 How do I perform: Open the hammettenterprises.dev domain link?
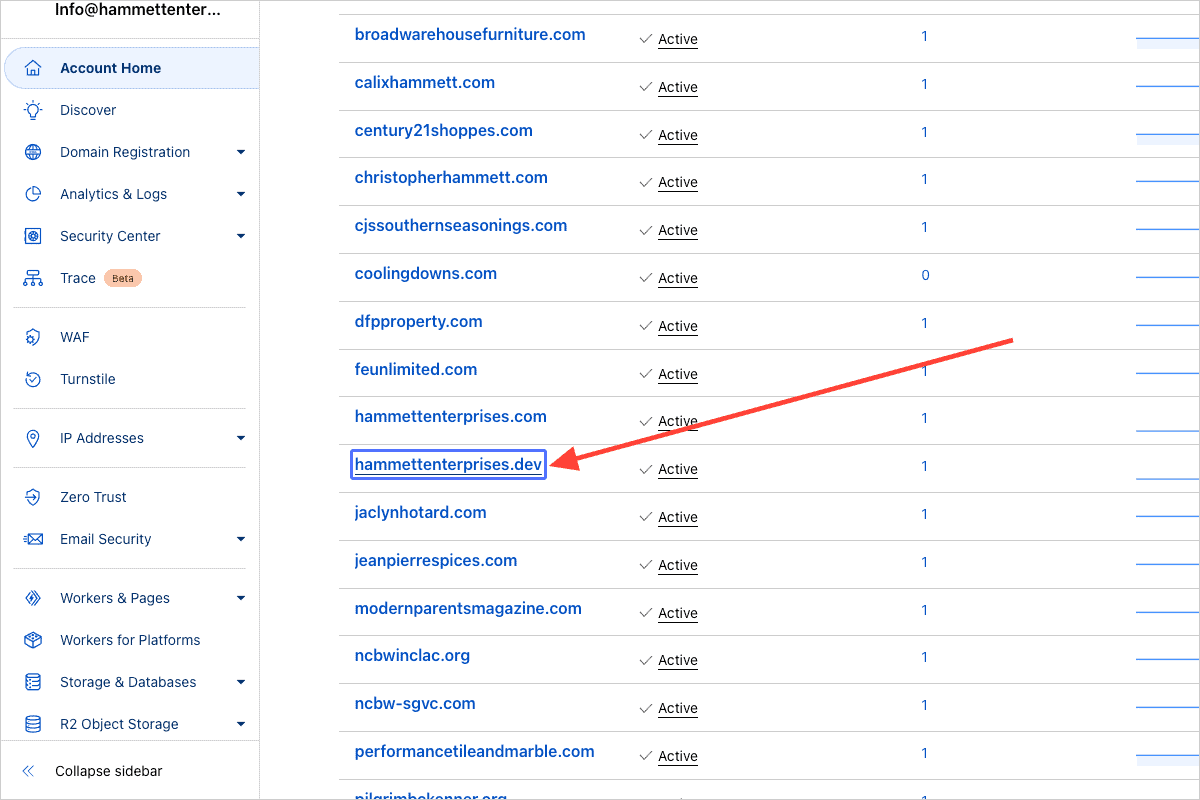(x=448, y=464)
